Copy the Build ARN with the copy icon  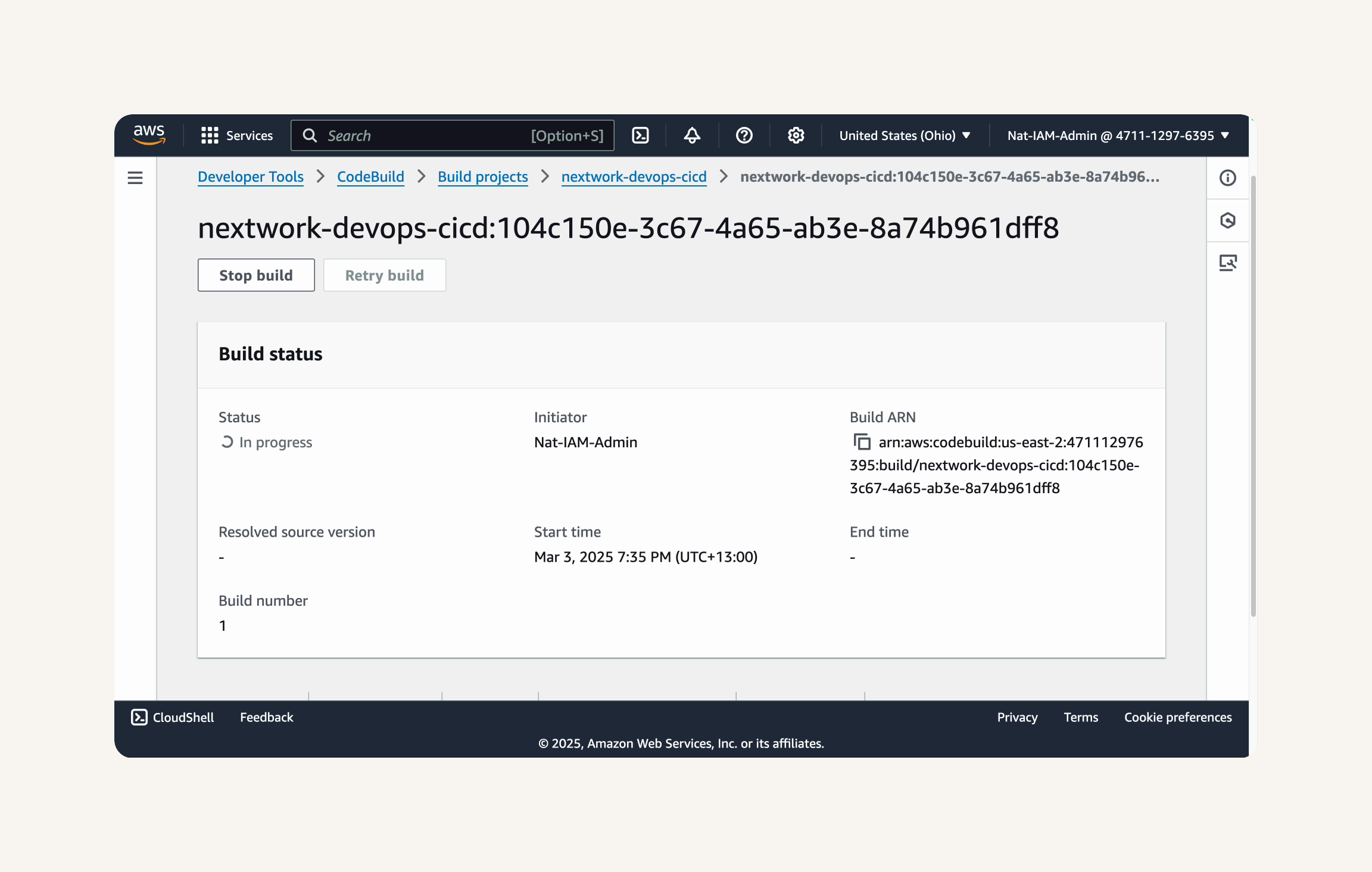click(862, 442)
